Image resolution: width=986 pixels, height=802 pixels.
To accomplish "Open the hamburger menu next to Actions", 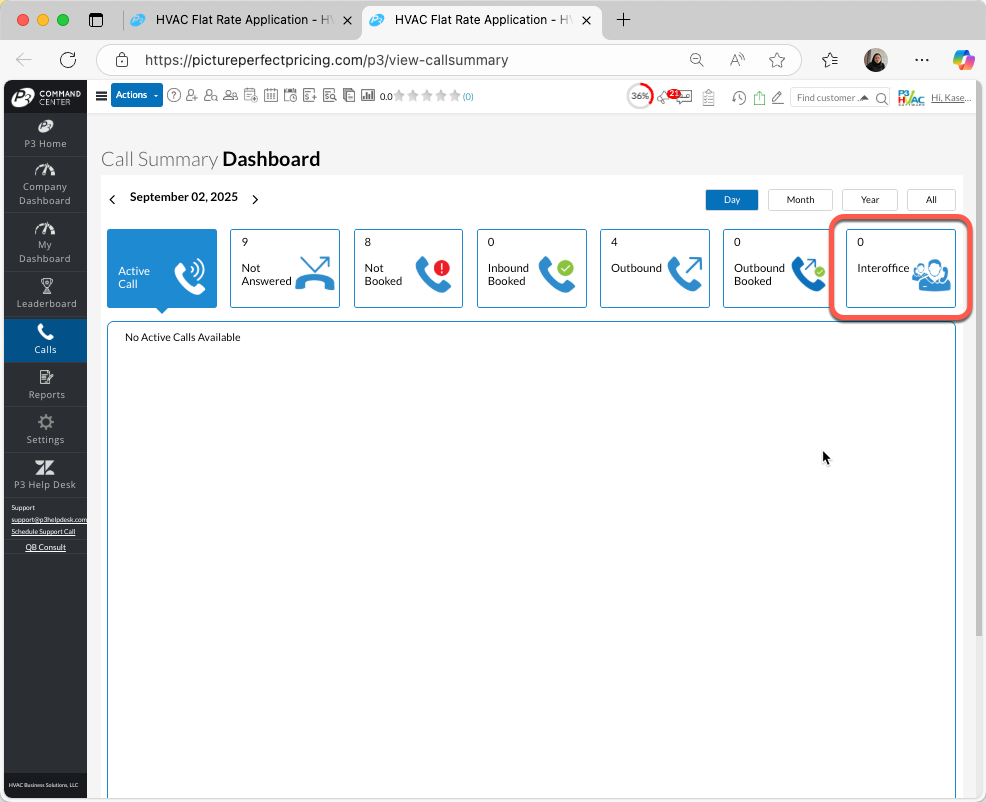I will click(x=101, y=95).
